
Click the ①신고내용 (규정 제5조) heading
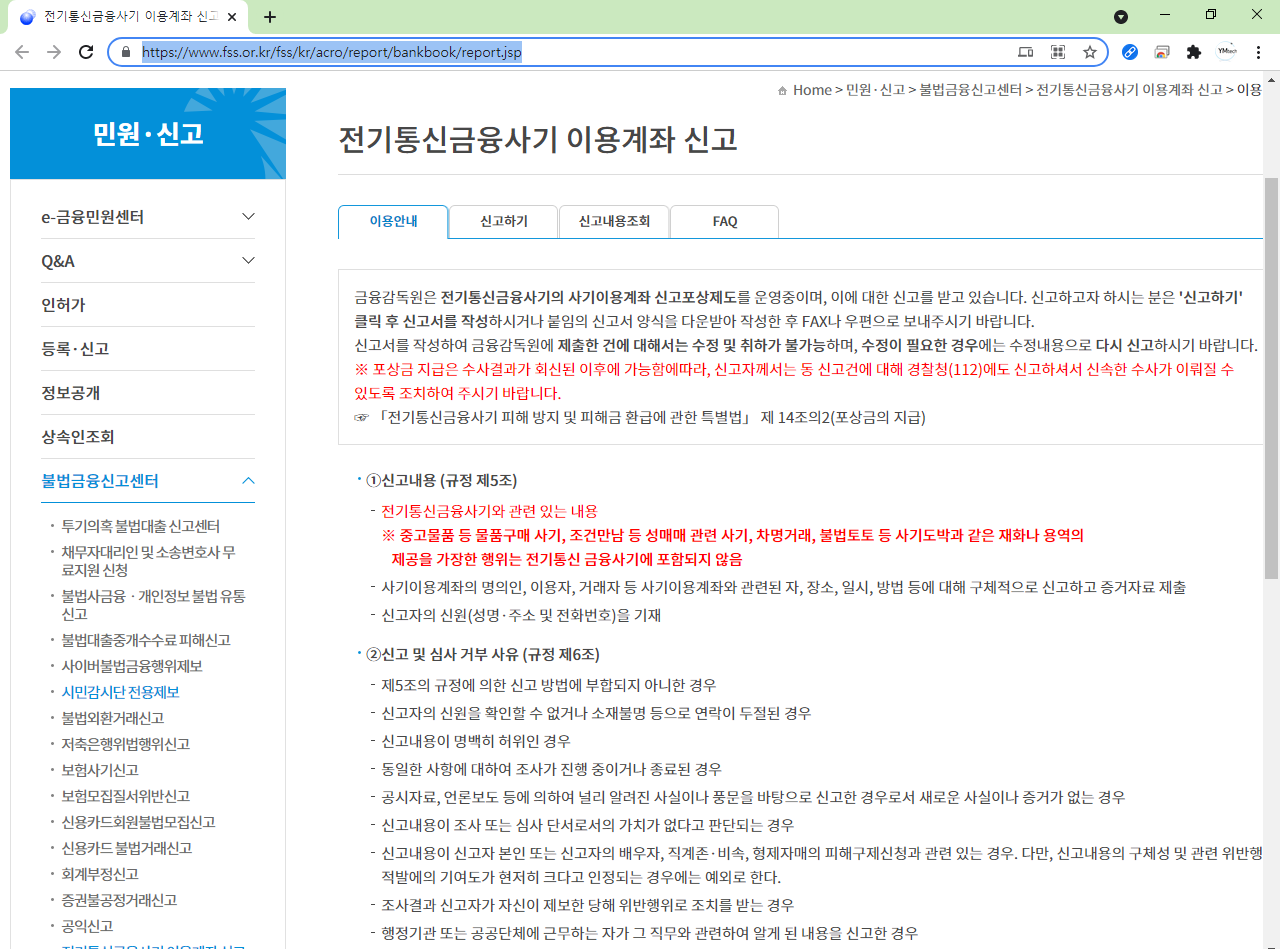tap(441, 480)
